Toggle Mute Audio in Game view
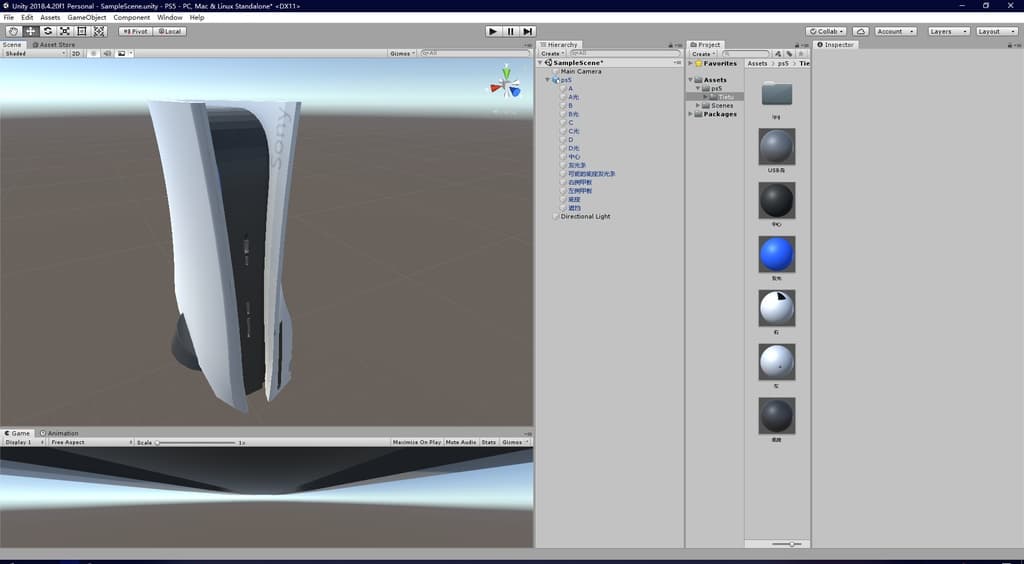The image size is (1024, 564). coord(461,442)
